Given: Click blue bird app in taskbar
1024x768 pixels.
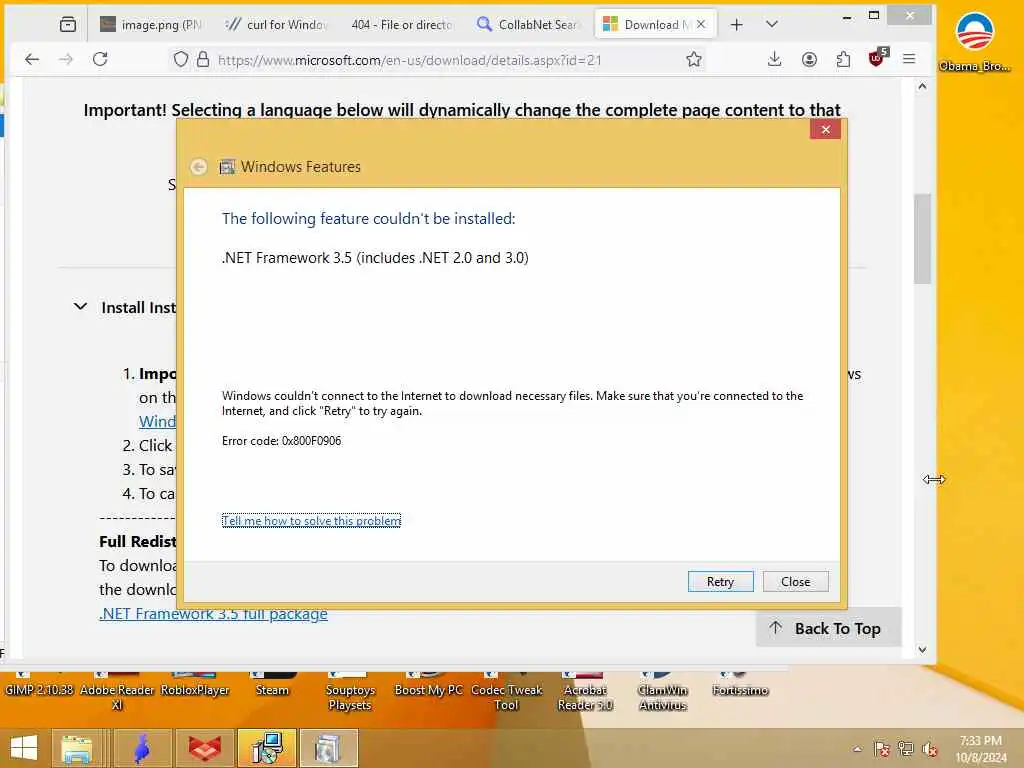Looking at the screenshot, I should (142, 748).
